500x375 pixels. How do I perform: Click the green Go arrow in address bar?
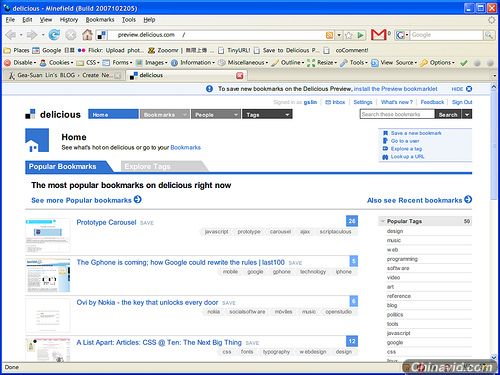coord(360,35)
